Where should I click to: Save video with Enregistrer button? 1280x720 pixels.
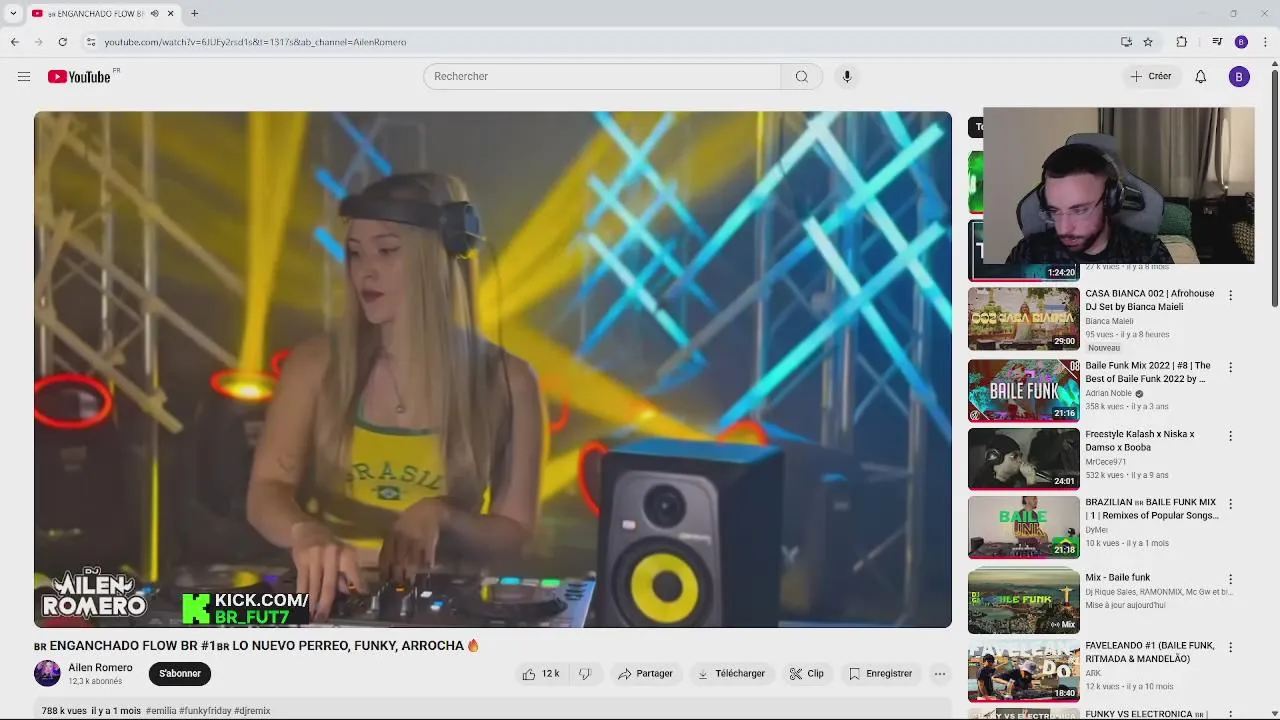(x=880, y=674)
